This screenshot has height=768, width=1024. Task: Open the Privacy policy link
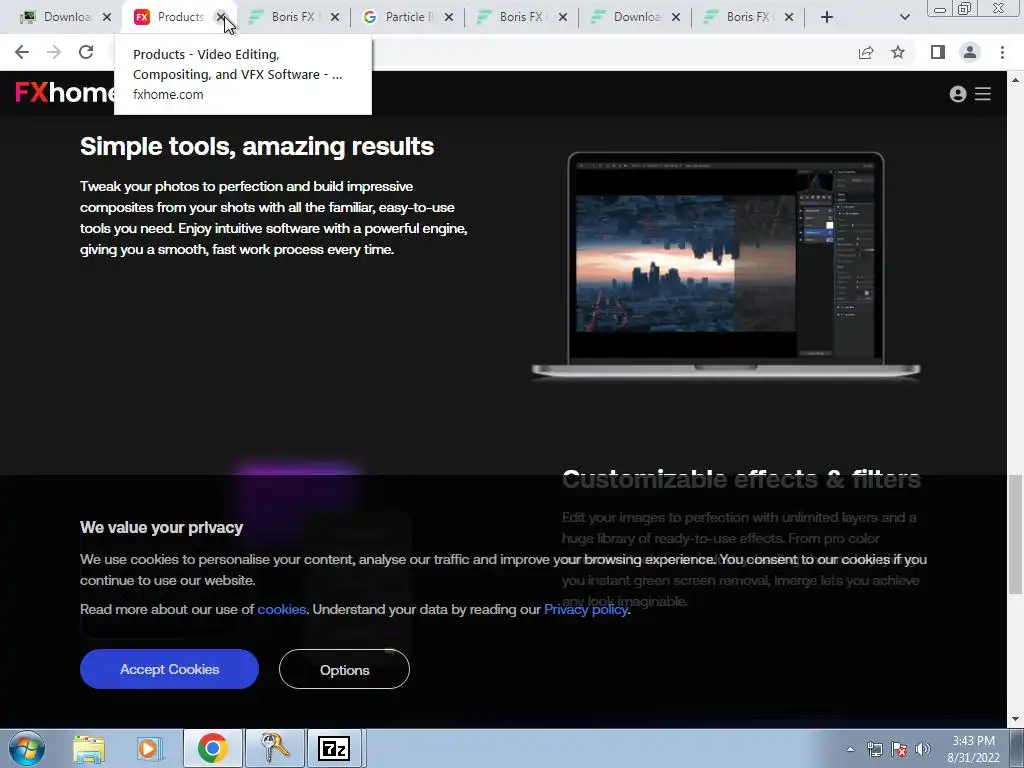586,609
